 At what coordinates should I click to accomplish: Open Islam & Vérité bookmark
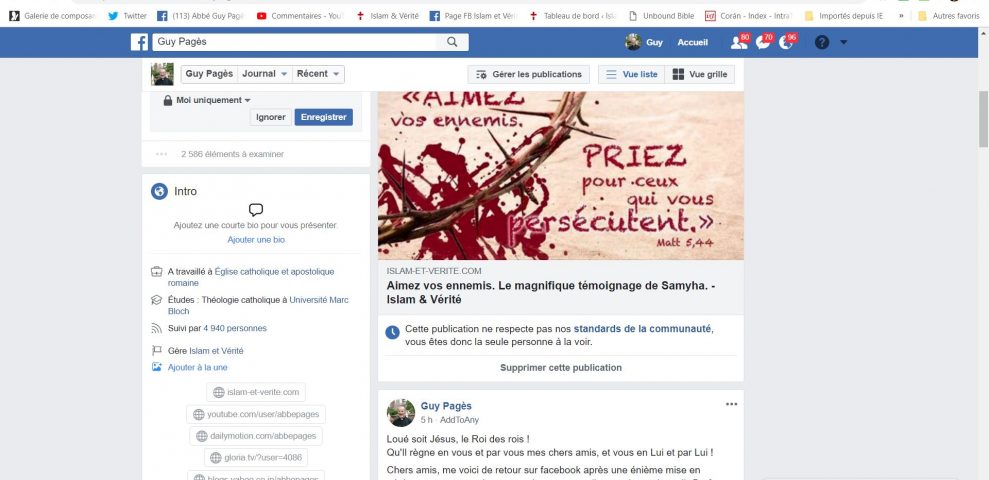388,16
